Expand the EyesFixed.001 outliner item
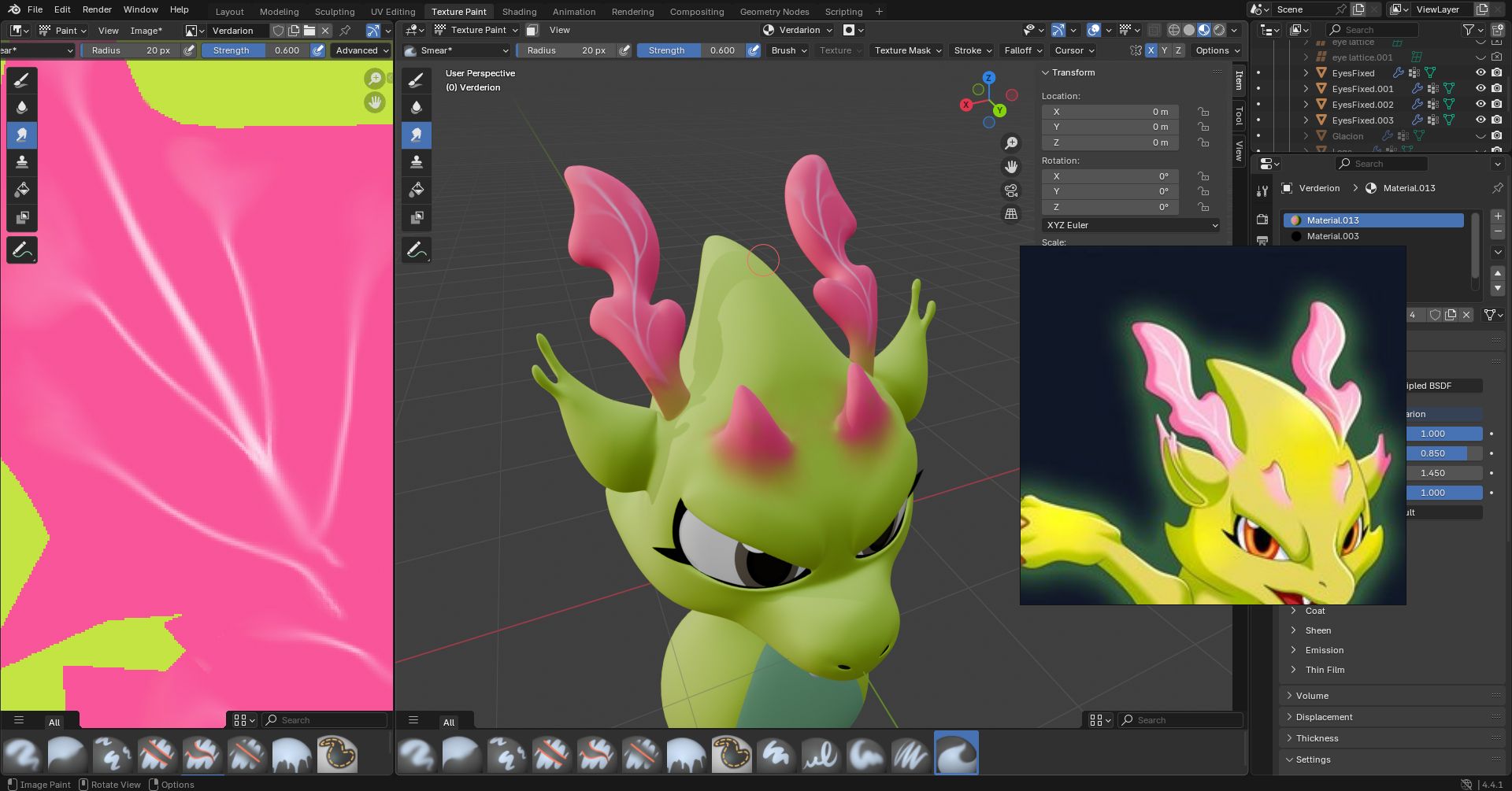Image resolution: width=1512 pixels, height=791 pixels. pyautogui.click(x=1306, y=88)
